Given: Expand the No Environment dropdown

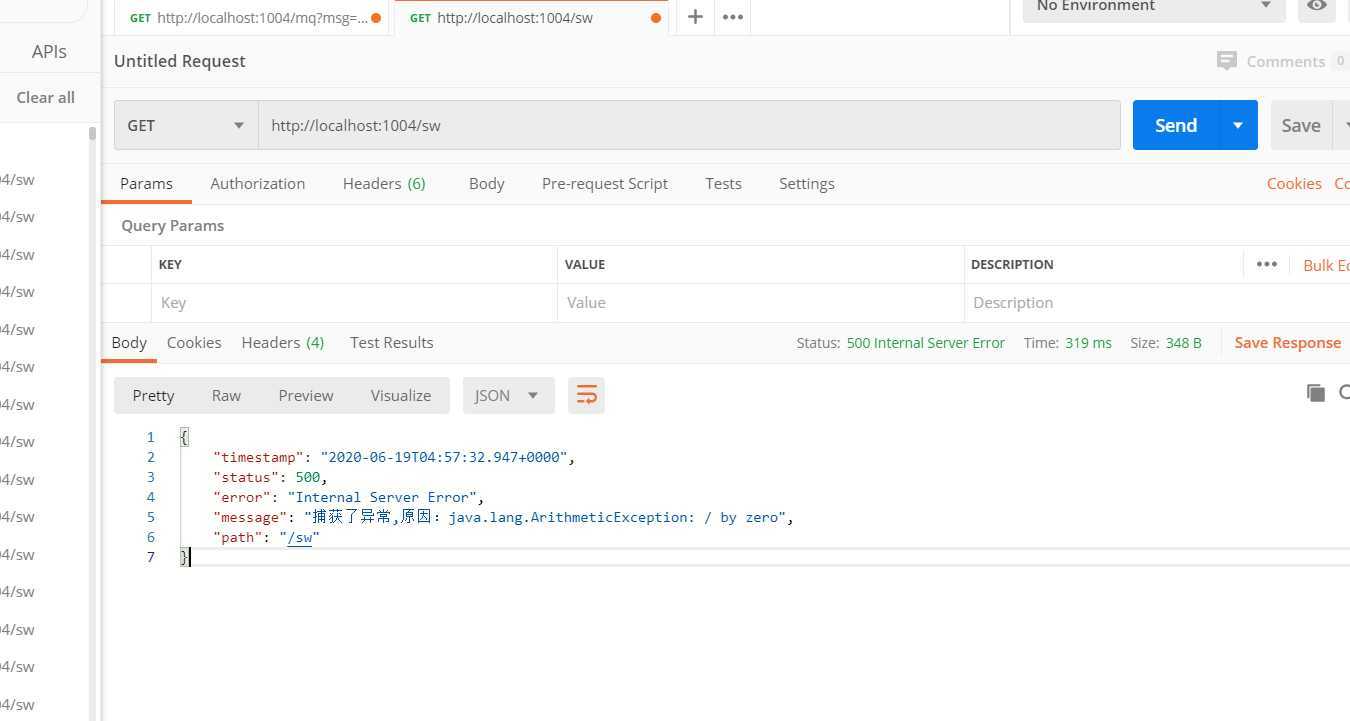Looking at the screenshot, I should [x=1153, y=7].
